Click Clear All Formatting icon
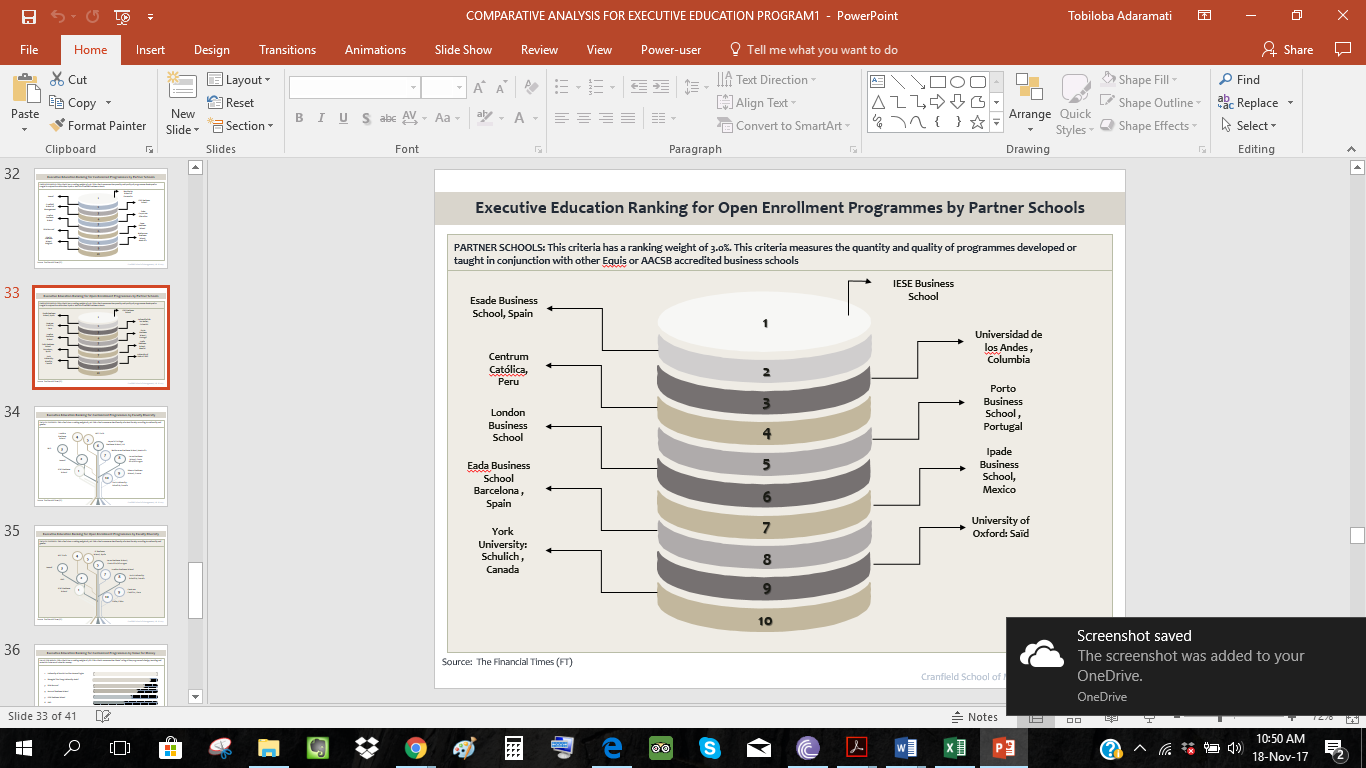 pyautogui.click(x=530, y=88)
